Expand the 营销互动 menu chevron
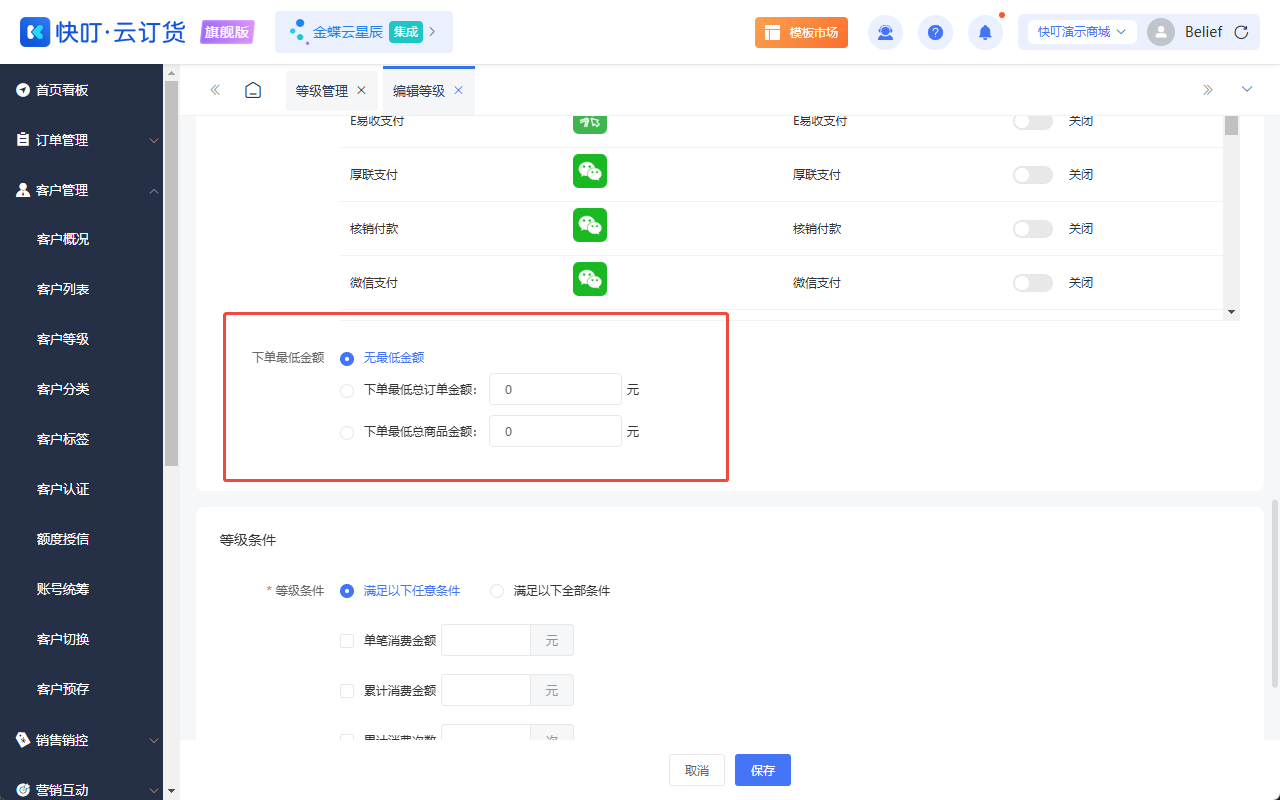This screenshot has height=800, width=1280. 154,790
